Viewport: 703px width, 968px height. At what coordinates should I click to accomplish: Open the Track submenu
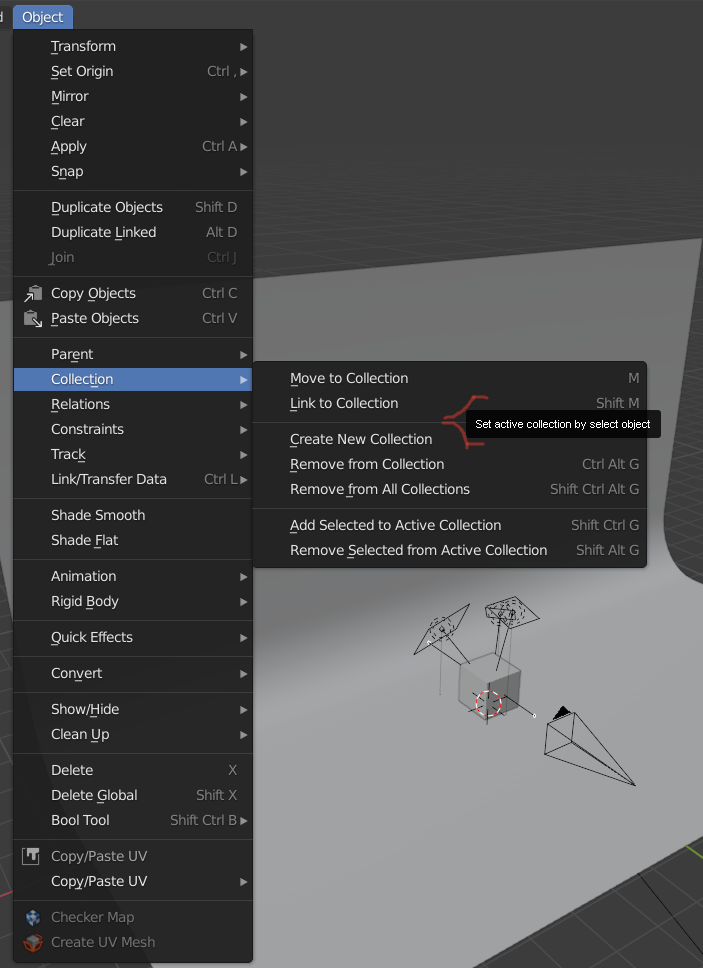[133, 454]
